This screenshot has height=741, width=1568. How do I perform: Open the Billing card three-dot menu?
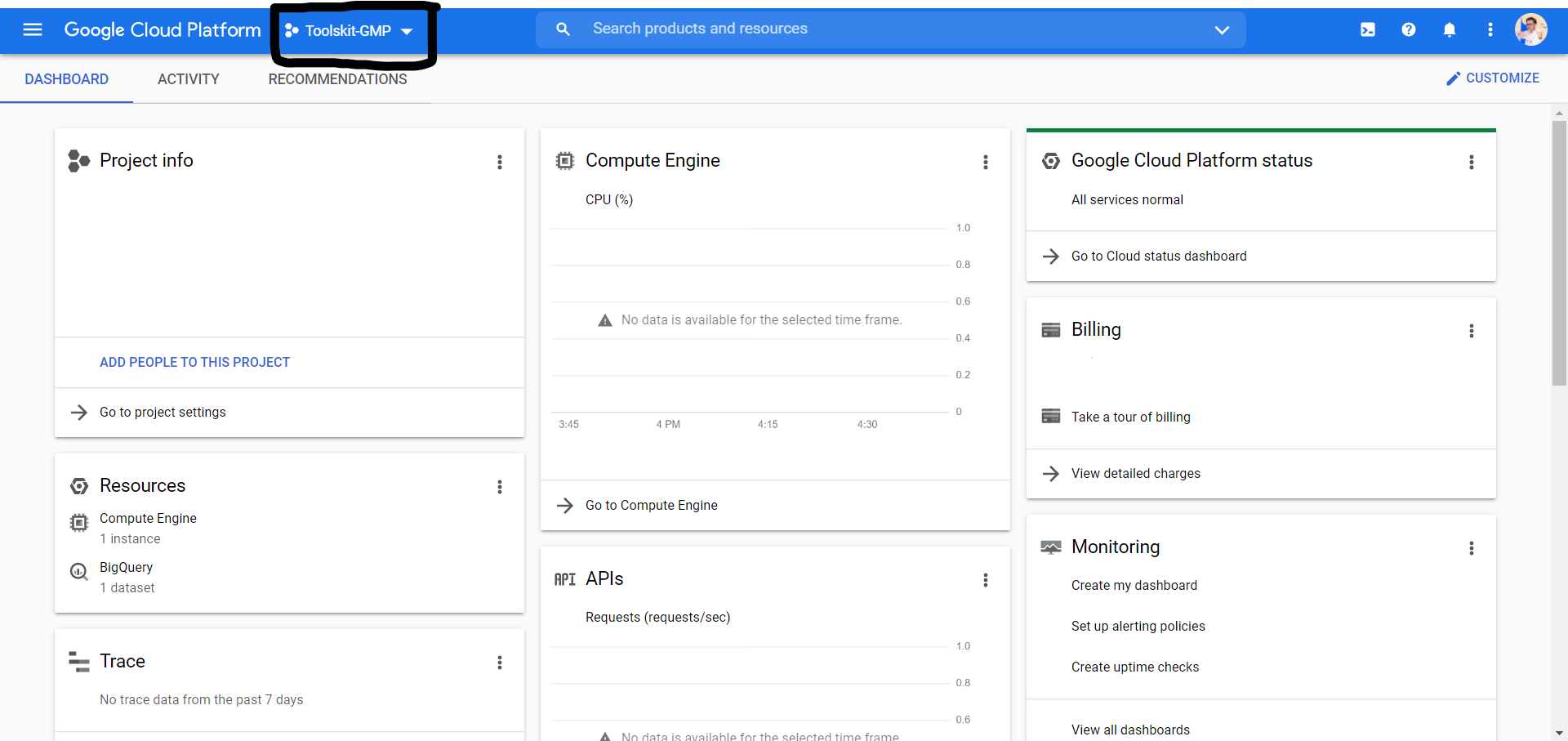point(1472,331)
